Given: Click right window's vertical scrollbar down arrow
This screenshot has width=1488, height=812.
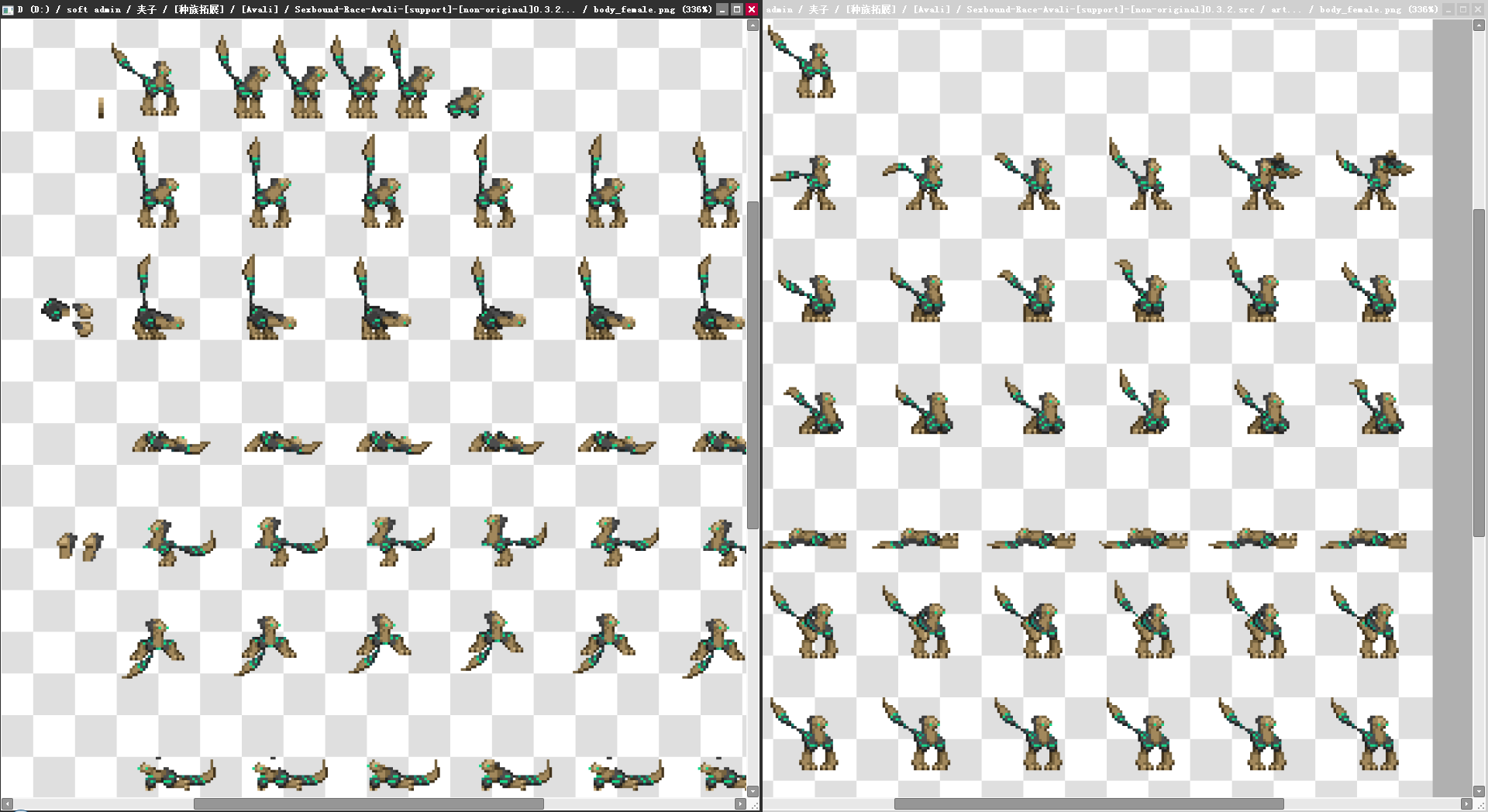Looking at the screenshot, I should click(x=1479, y=791).
